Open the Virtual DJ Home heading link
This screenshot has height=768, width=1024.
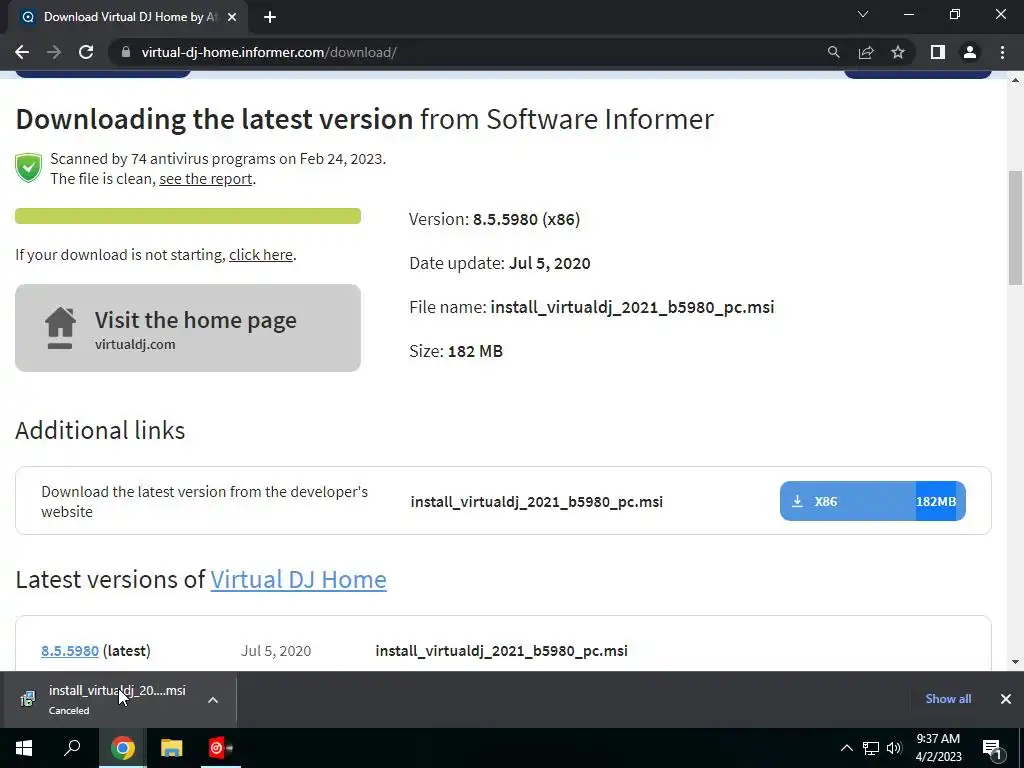pos(298,579)
